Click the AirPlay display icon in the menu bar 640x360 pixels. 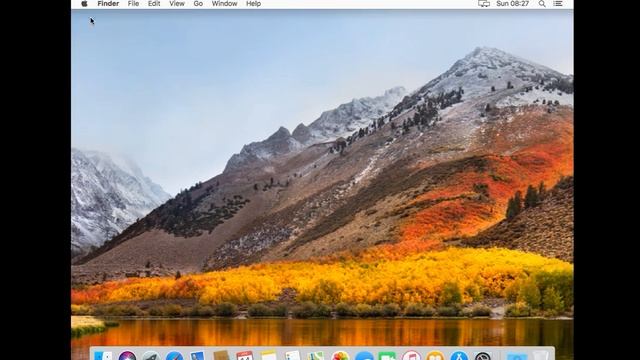(484, 4)
